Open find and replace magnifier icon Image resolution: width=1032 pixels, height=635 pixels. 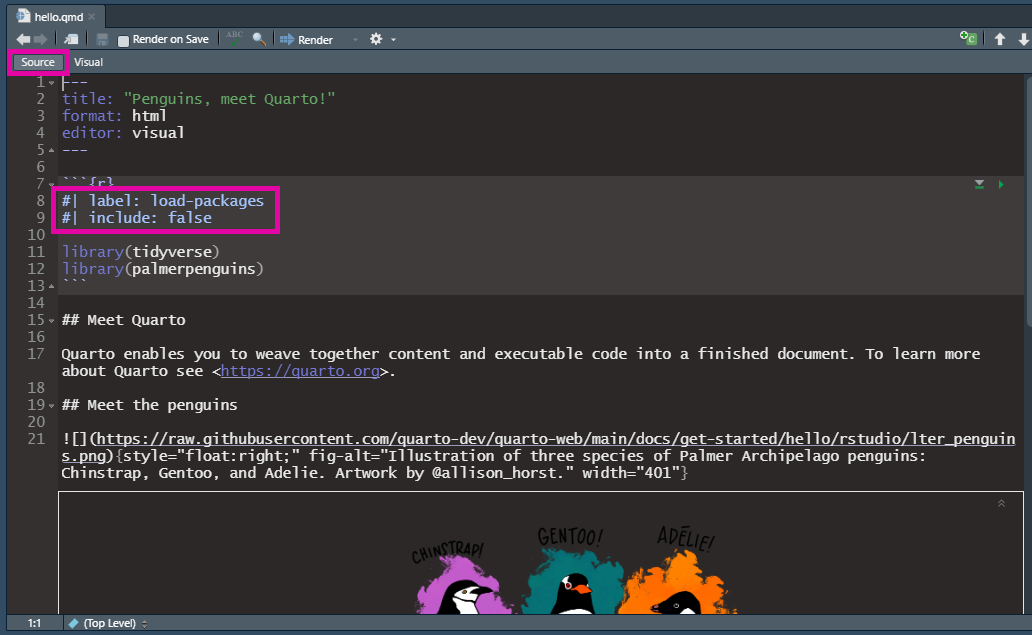[x=259, y=39]
